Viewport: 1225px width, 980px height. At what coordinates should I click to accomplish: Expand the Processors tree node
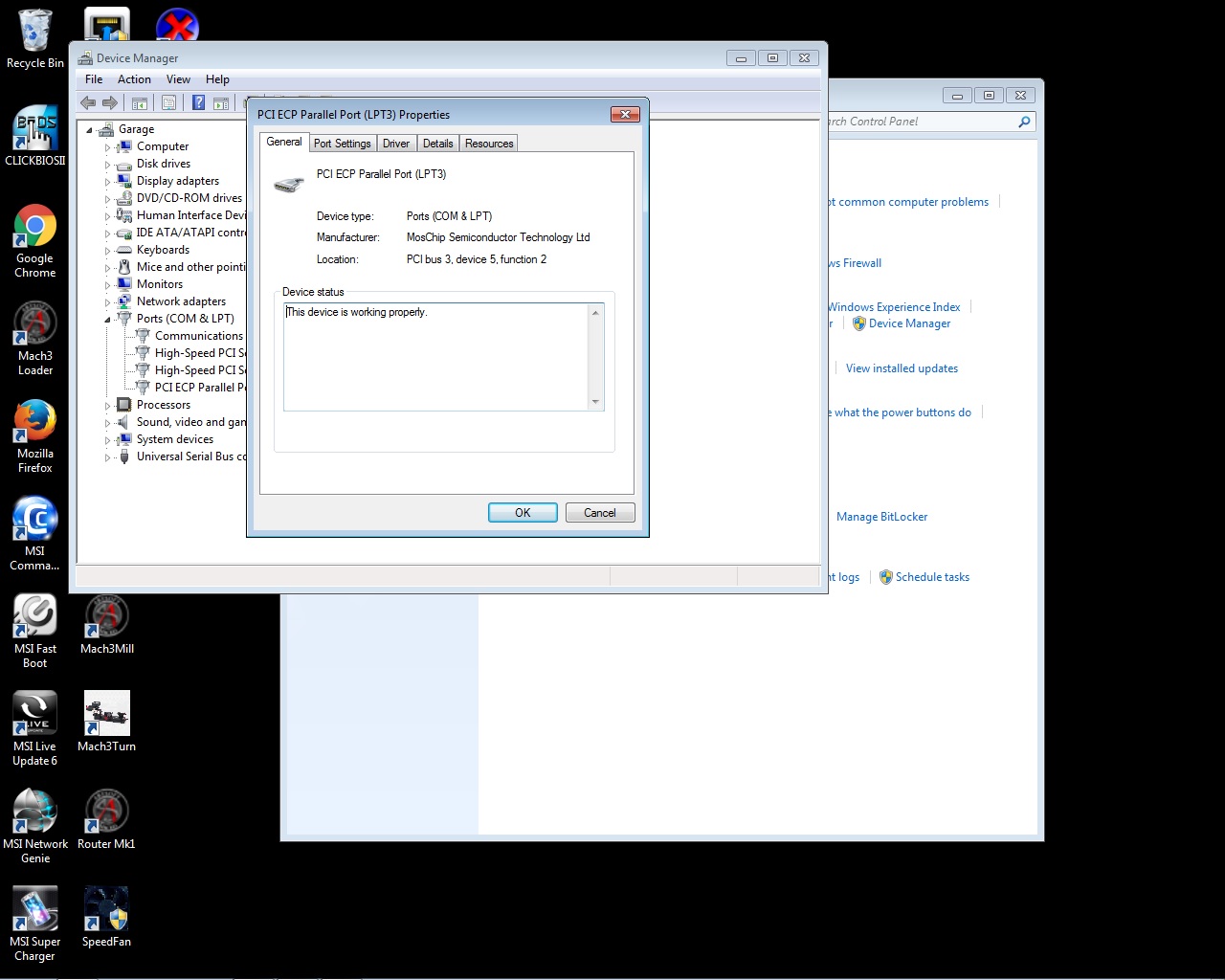(107, 406)
